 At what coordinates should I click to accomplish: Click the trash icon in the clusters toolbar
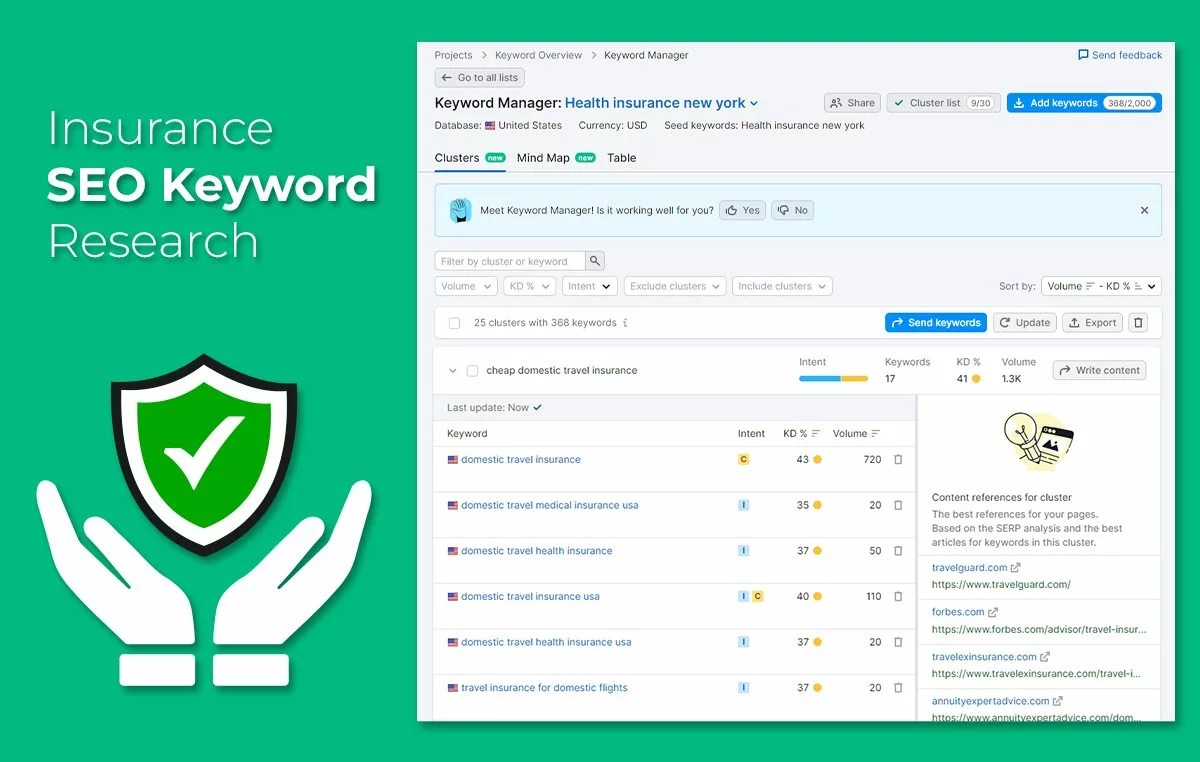click(x=1138, y=323)
